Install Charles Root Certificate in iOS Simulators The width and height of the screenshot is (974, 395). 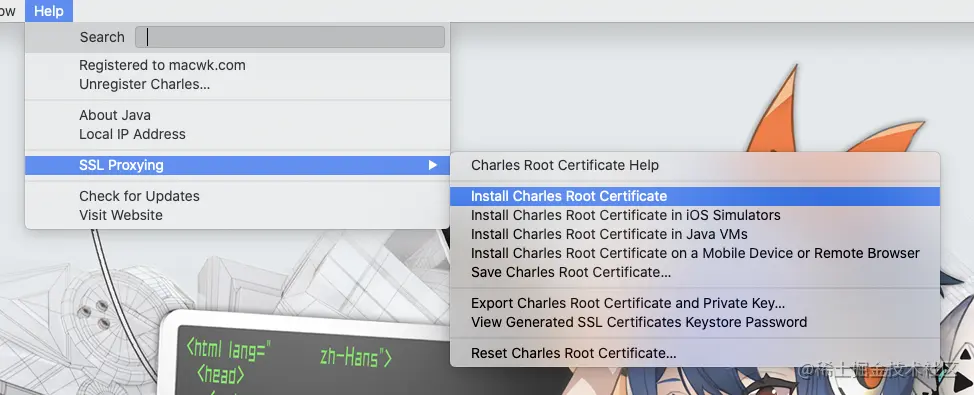[694, 216]
